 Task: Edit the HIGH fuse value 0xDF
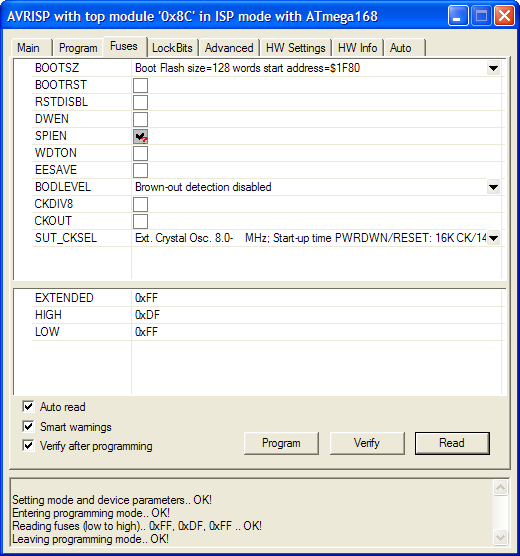(x=147, y=315)
